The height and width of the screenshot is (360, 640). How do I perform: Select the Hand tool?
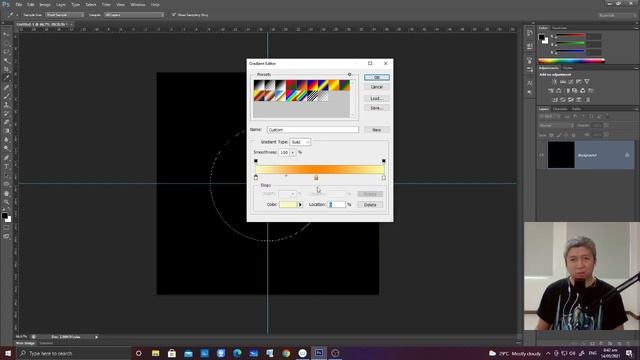click(6, 193)
